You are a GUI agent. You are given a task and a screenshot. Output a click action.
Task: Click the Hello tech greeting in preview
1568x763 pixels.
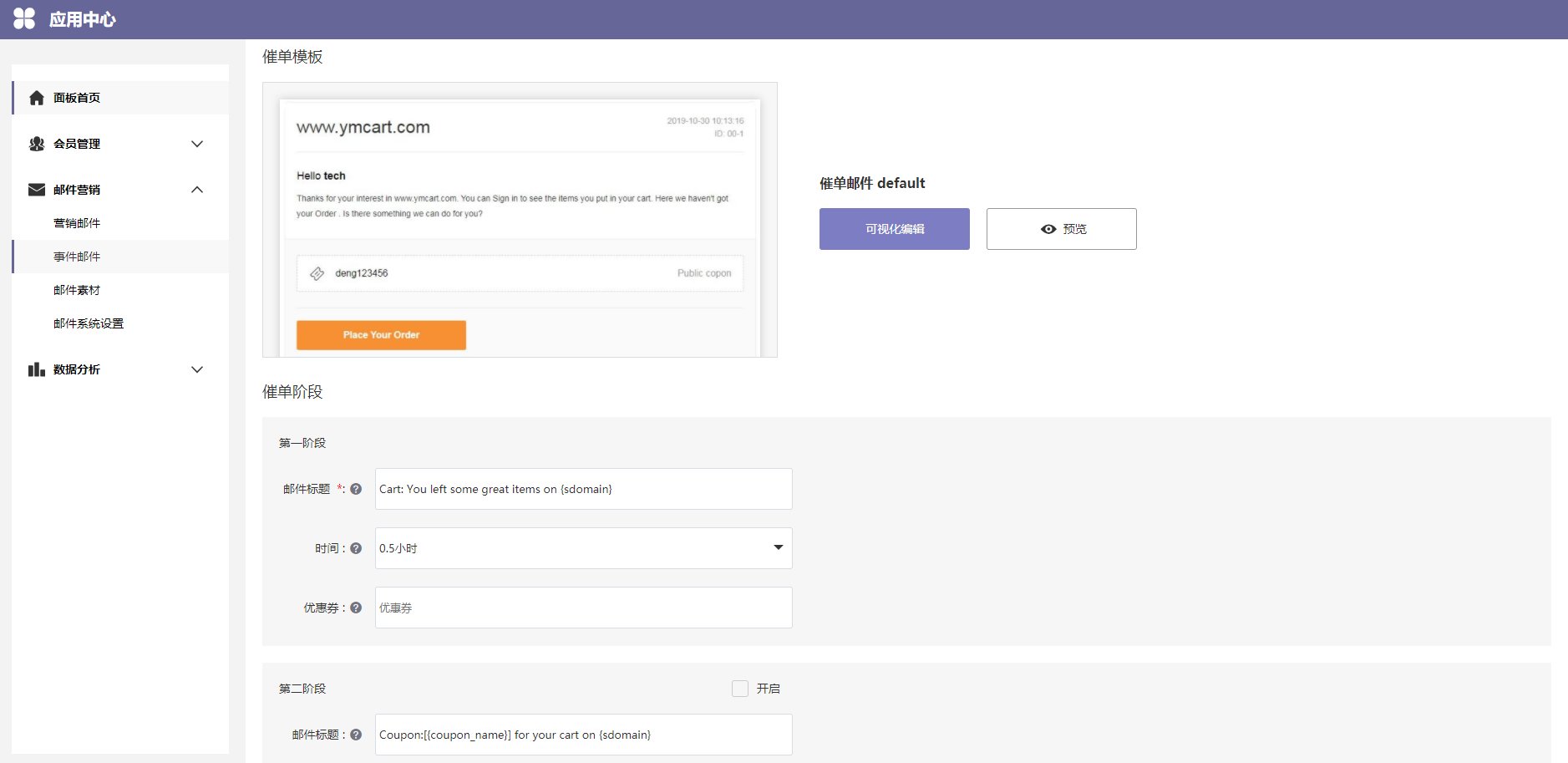pos(321,175)
